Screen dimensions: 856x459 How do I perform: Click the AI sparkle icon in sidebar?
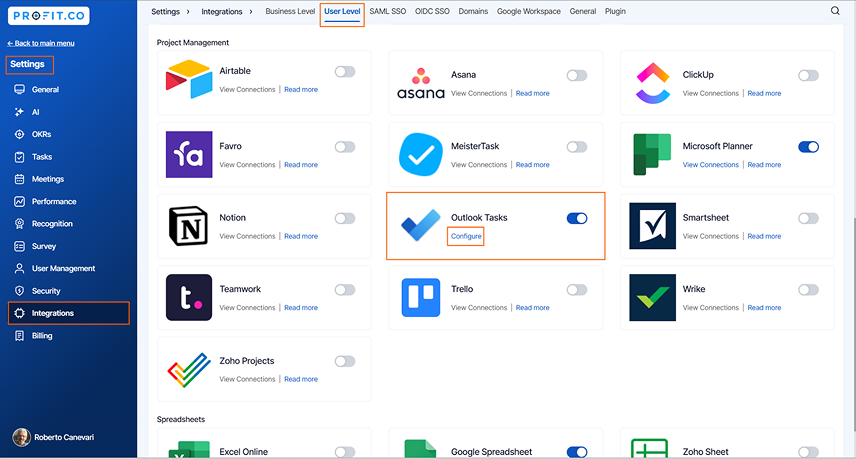click(x=20, y=112)
